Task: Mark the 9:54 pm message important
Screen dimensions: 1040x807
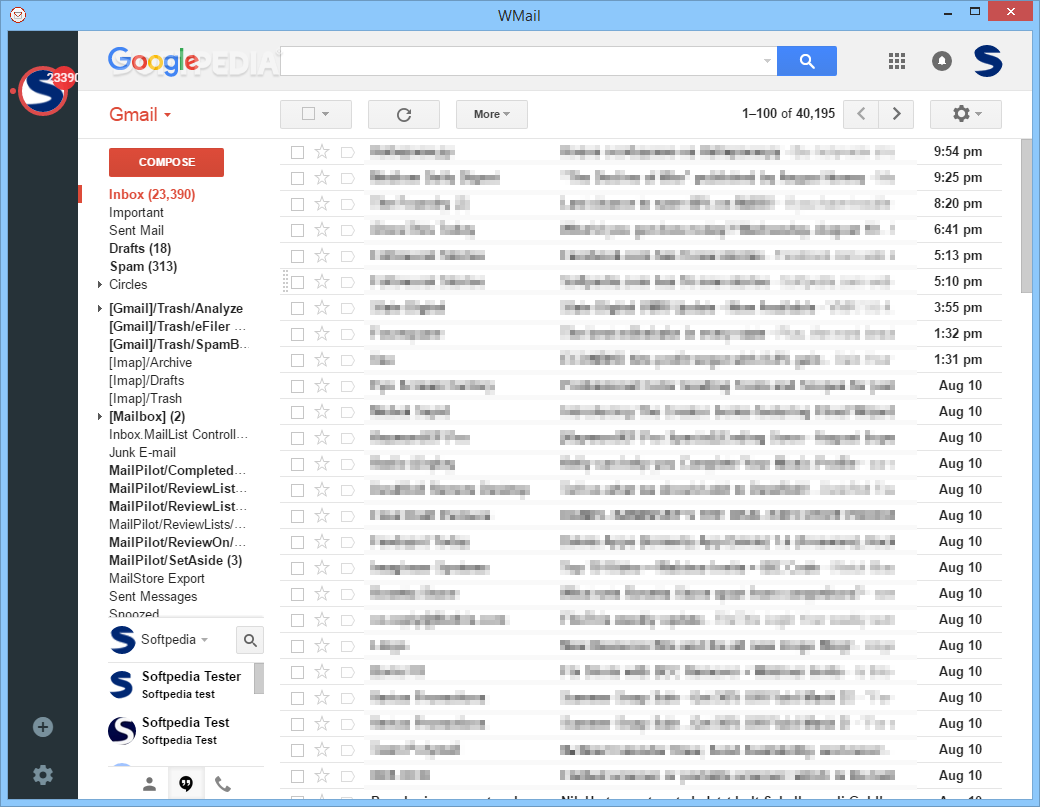Action: coord(348,153)
